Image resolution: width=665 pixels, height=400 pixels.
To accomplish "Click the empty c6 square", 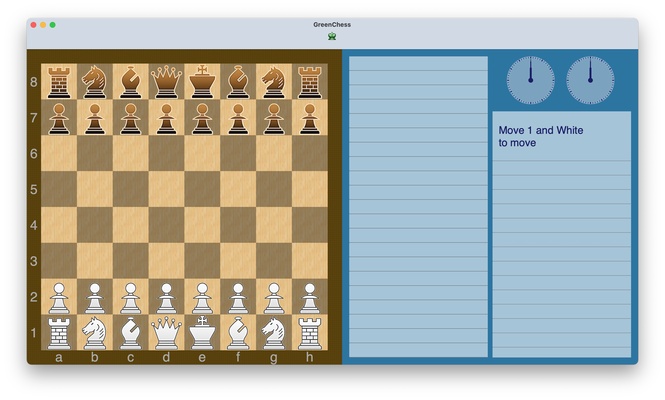I will (x=131, y=154).
